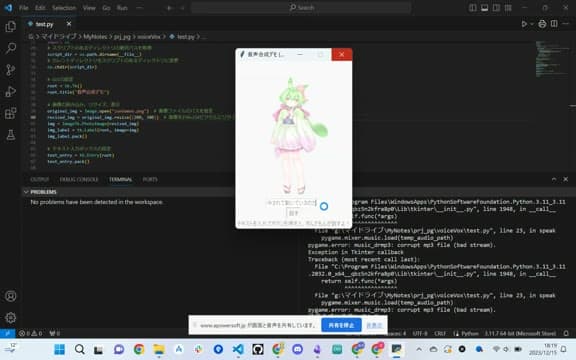Open the Testing flask view
This screenshot has height=360, width=576.
pos(11,135)
